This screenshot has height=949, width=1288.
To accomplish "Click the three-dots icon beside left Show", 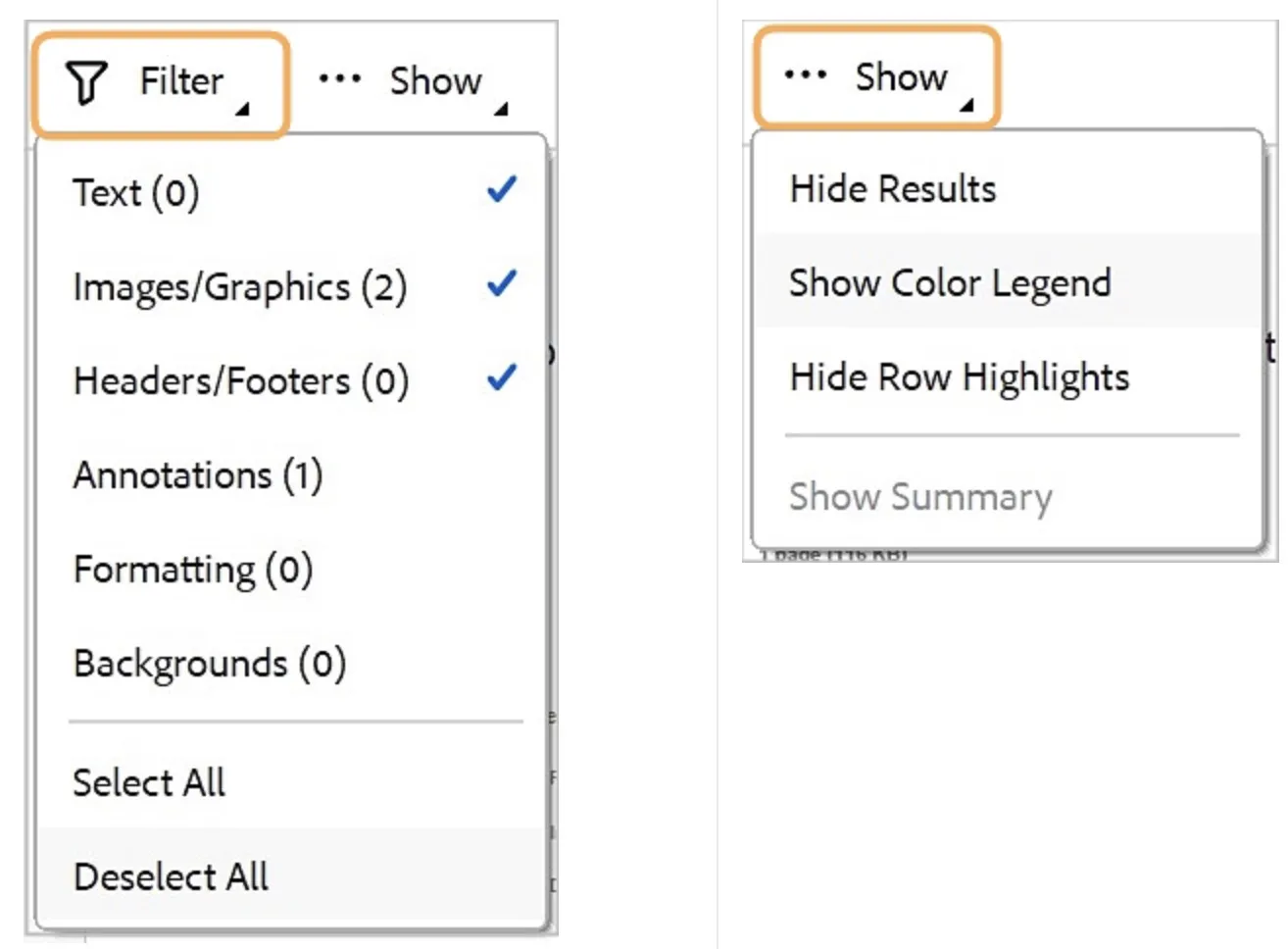I will pyautogui.click(x=339, y=78).
